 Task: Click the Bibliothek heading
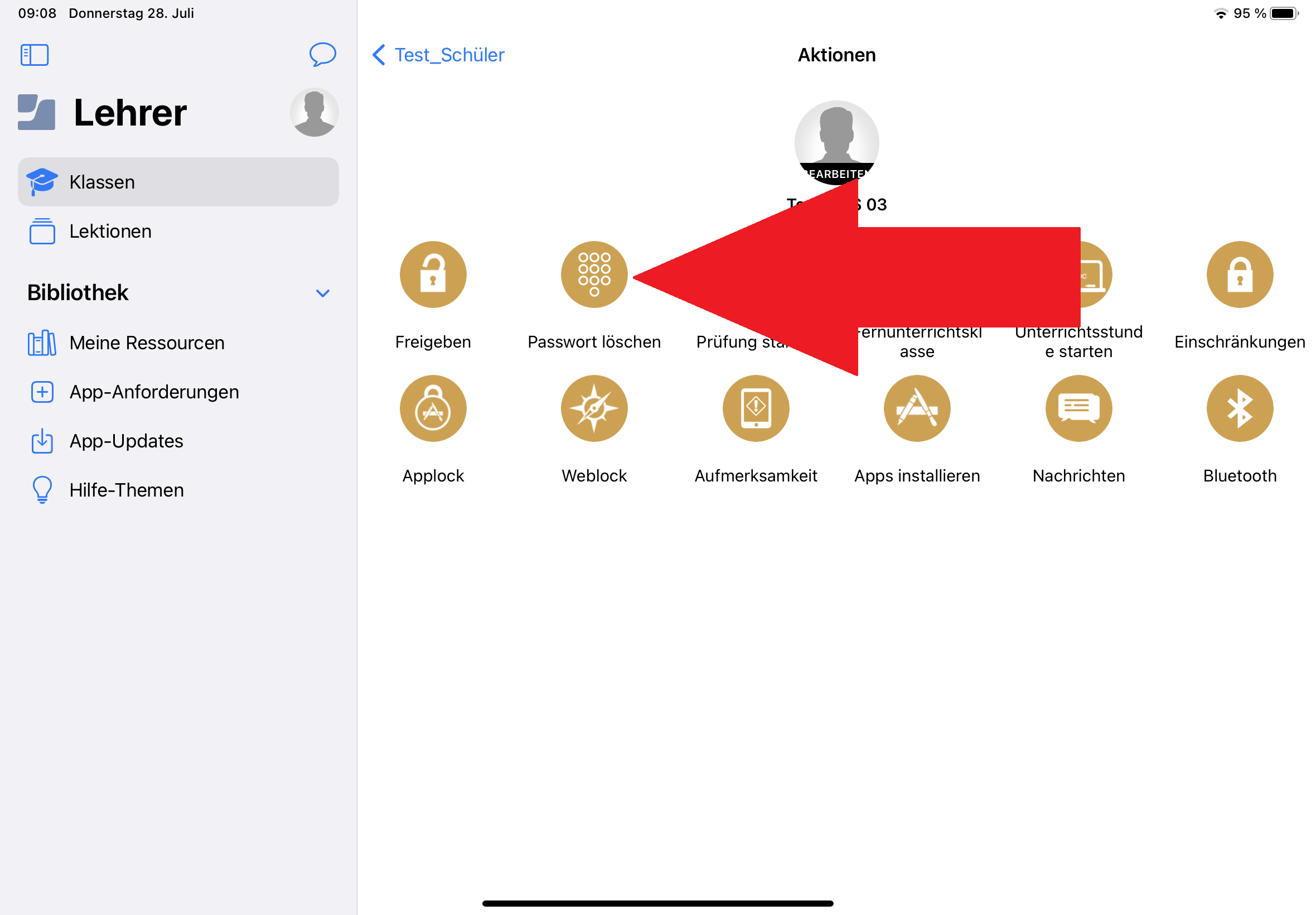[x=78, y=293]
